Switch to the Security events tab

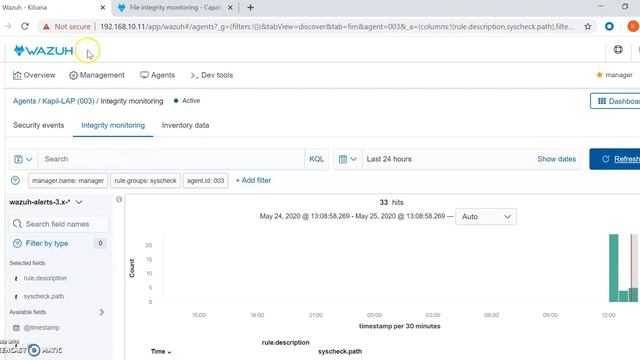click(x=39, y=125)
